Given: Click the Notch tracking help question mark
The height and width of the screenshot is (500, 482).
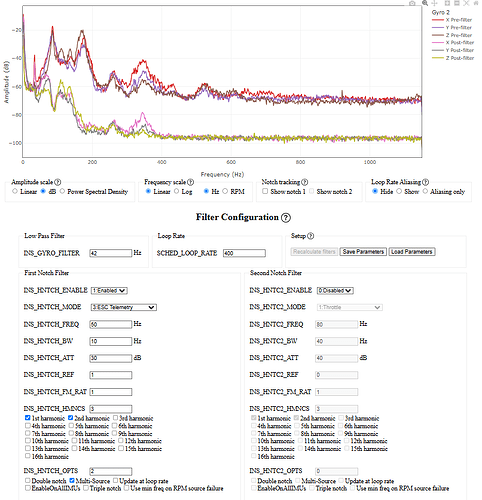Looking at the screenshot, I should [305, 182].
